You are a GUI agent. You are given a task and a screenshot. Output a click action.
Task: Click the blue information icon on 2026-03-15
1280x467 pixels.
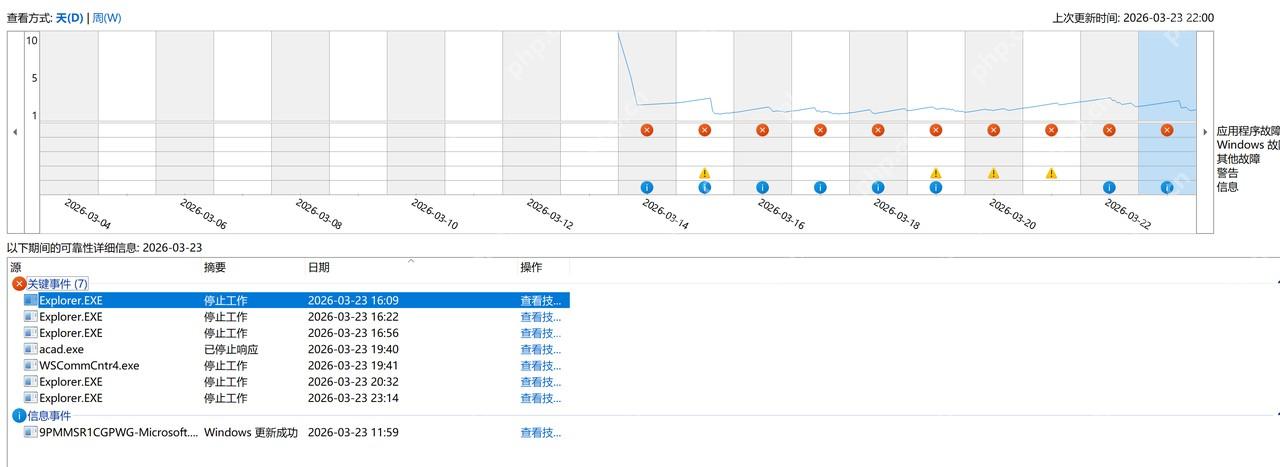[x=704, y=187]
